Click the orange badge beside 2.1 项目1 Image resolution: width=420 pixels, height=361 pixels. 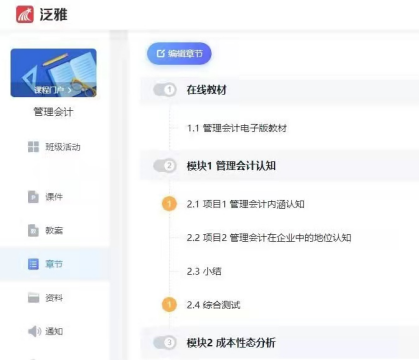point(169,204)
